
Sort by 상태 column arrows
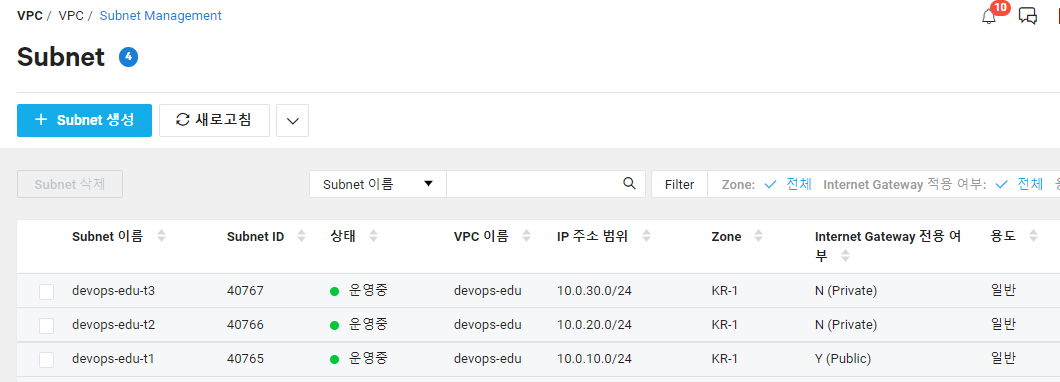[373, 236]
